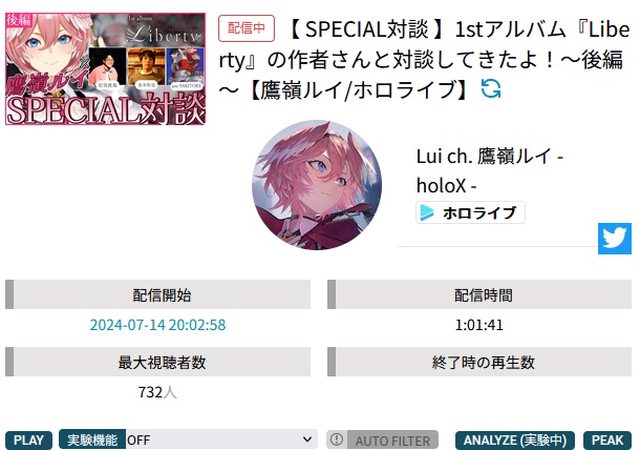The width and height of the screenshot is (640, 450).
Task: Open the stream start date 2024-07-14 20:02:58 link
Action: coord(158,325)
